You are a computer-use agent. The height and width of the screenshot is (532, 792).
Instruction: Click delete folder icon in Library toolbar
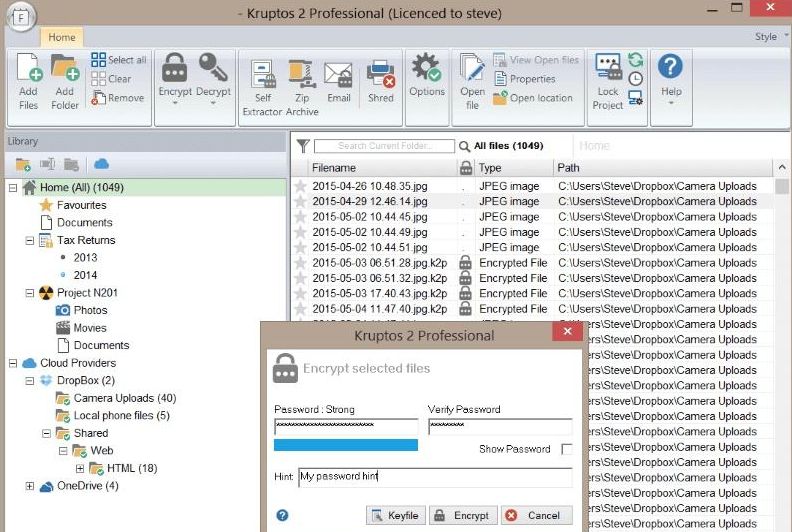(71, 164)
